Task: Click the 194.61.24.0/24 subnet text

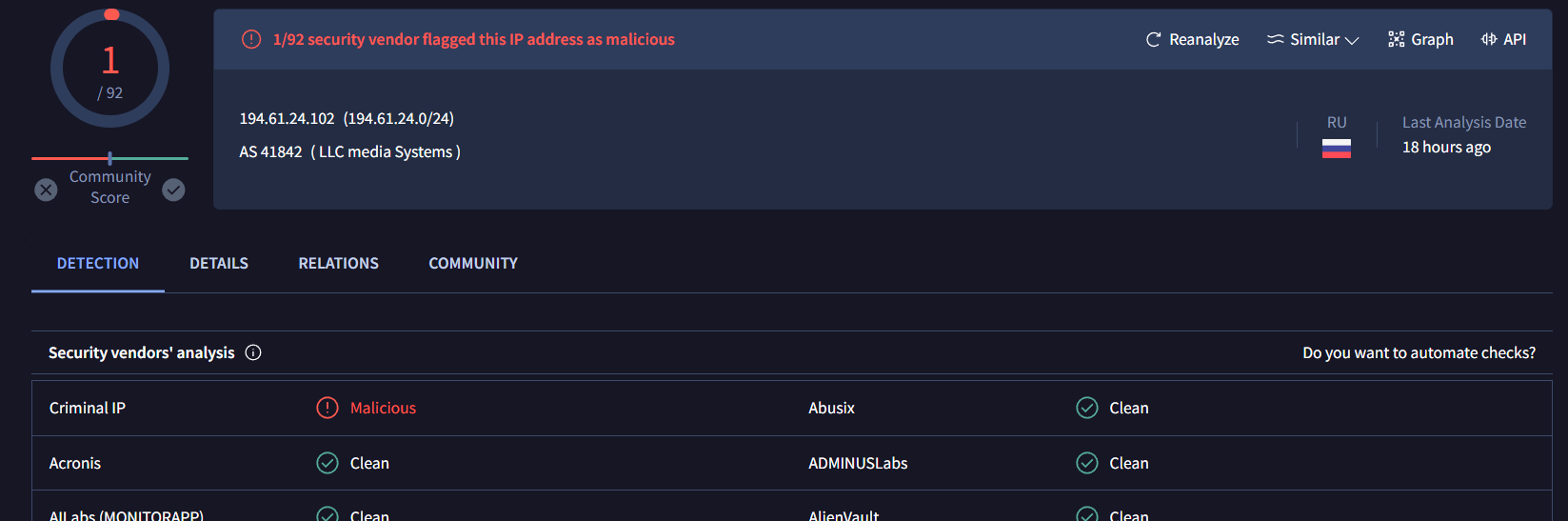Action: [399, 119]
